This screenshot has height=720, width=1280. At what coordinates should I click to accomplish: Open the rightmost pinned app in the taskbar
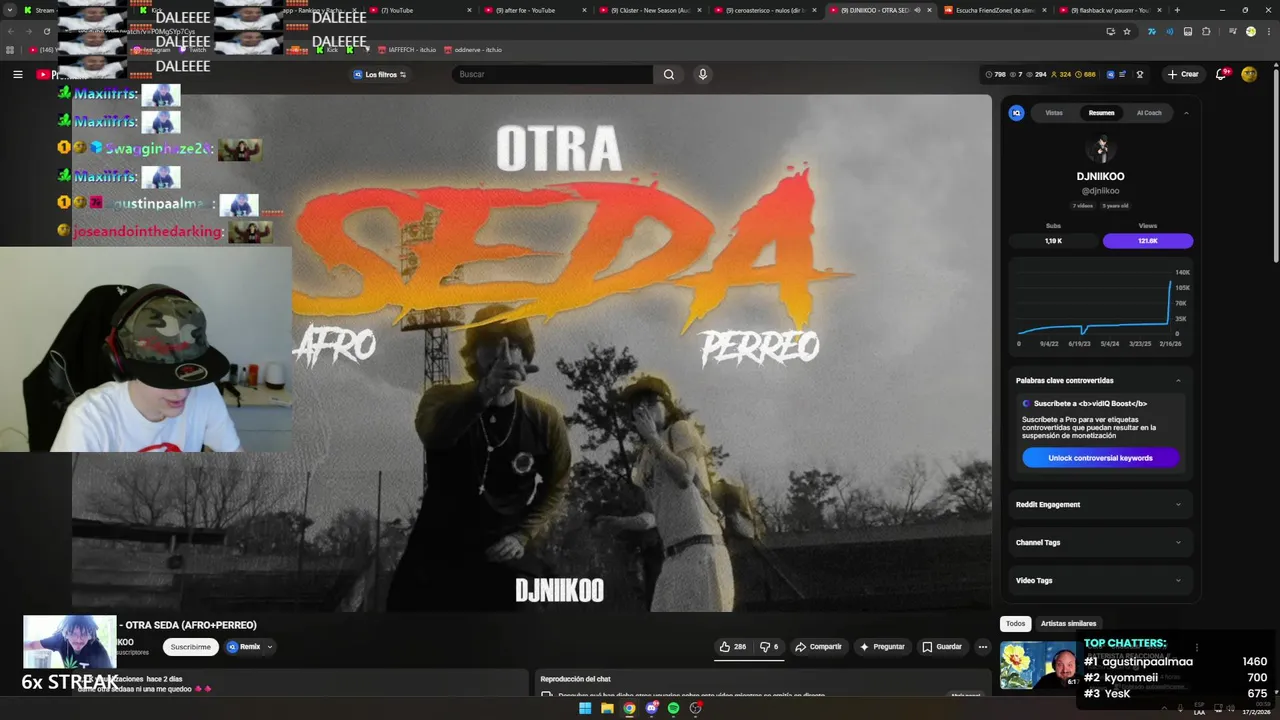tap(695, 708)
